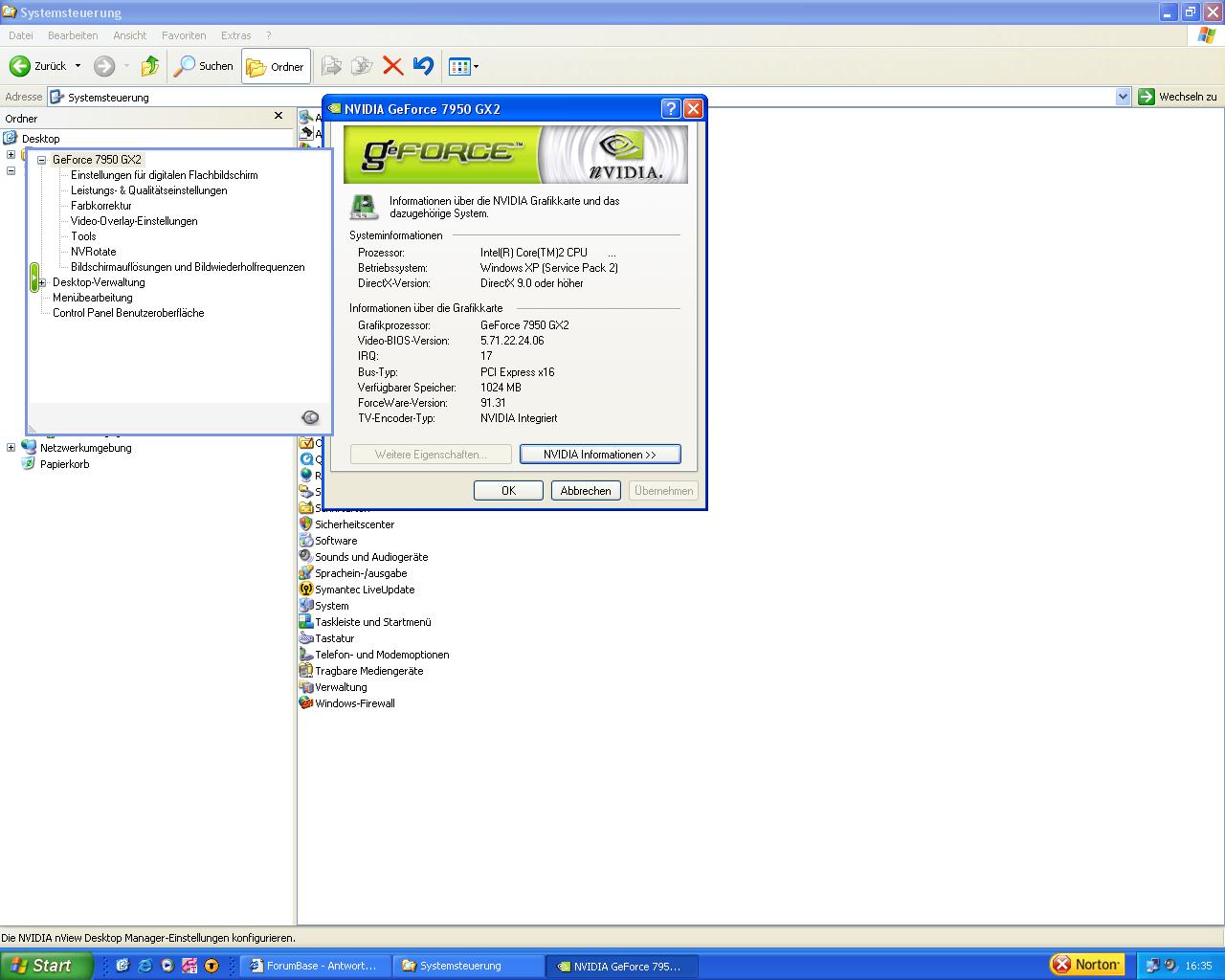Select the NVRotate entry

point(94,252)
